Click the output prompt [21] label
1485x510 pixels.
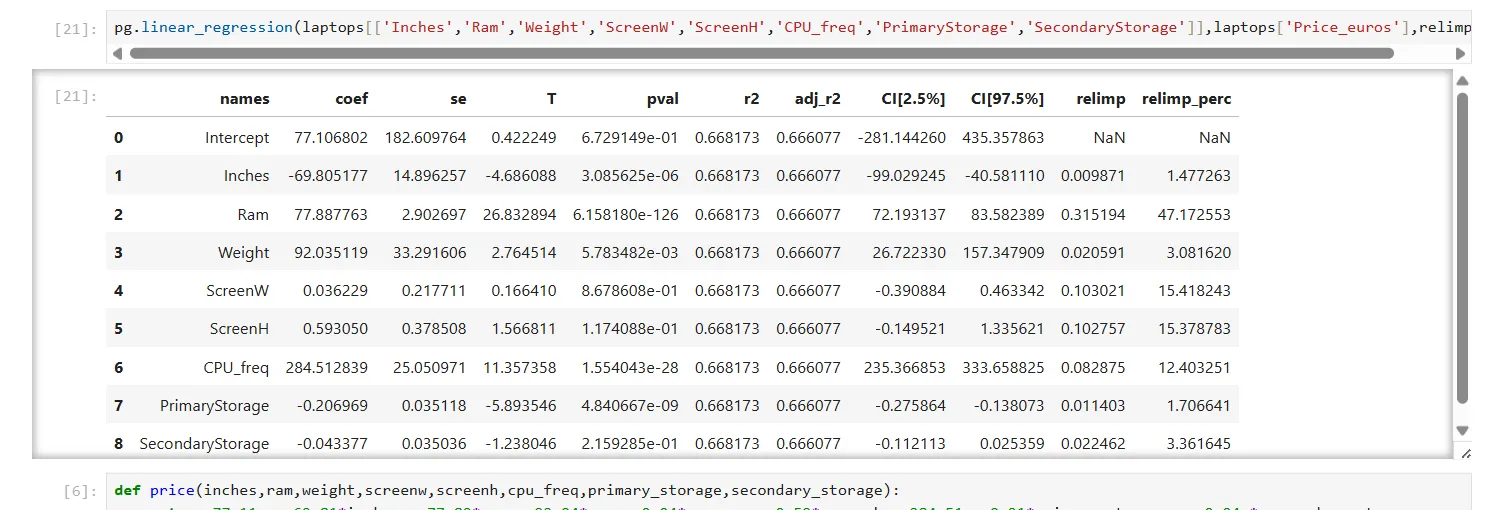point(75,96)
